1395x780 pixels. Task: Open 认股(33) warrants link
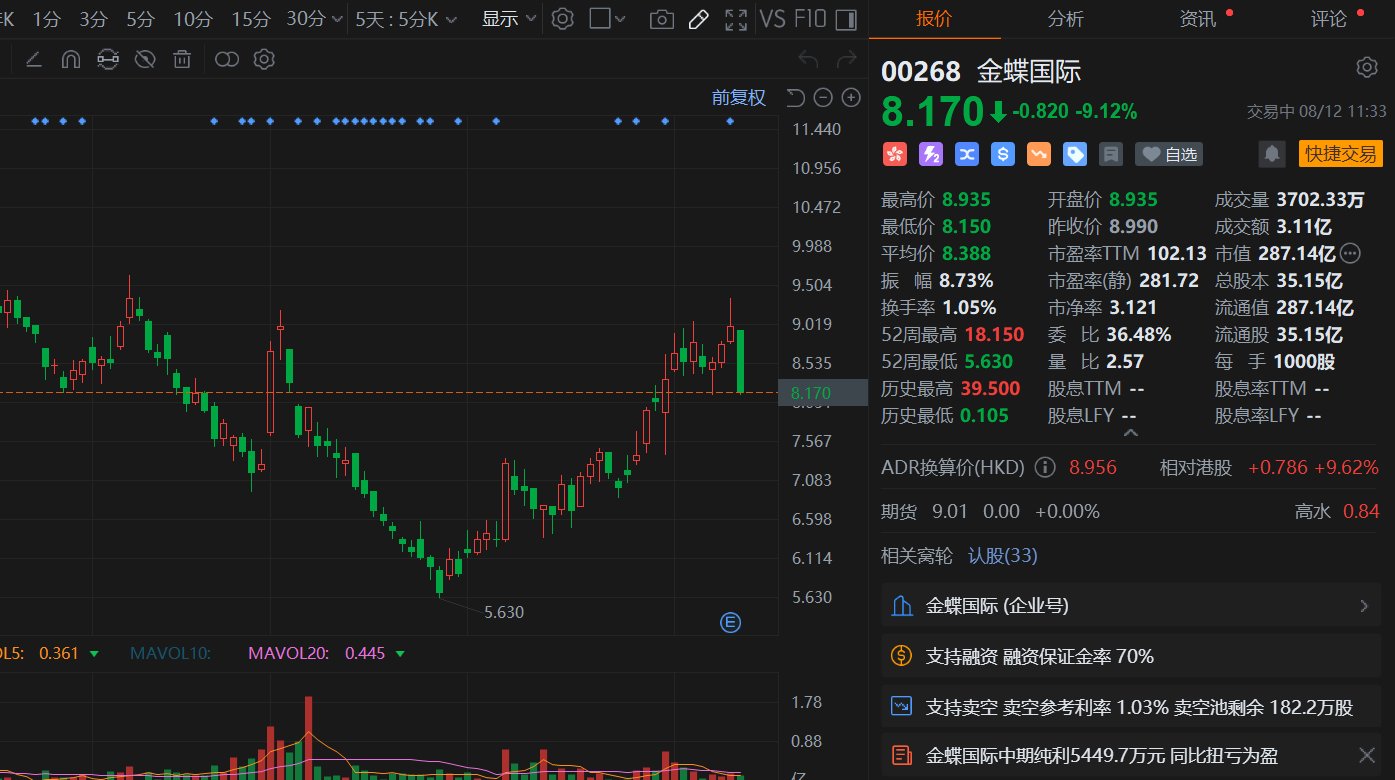click(1003, 555)
